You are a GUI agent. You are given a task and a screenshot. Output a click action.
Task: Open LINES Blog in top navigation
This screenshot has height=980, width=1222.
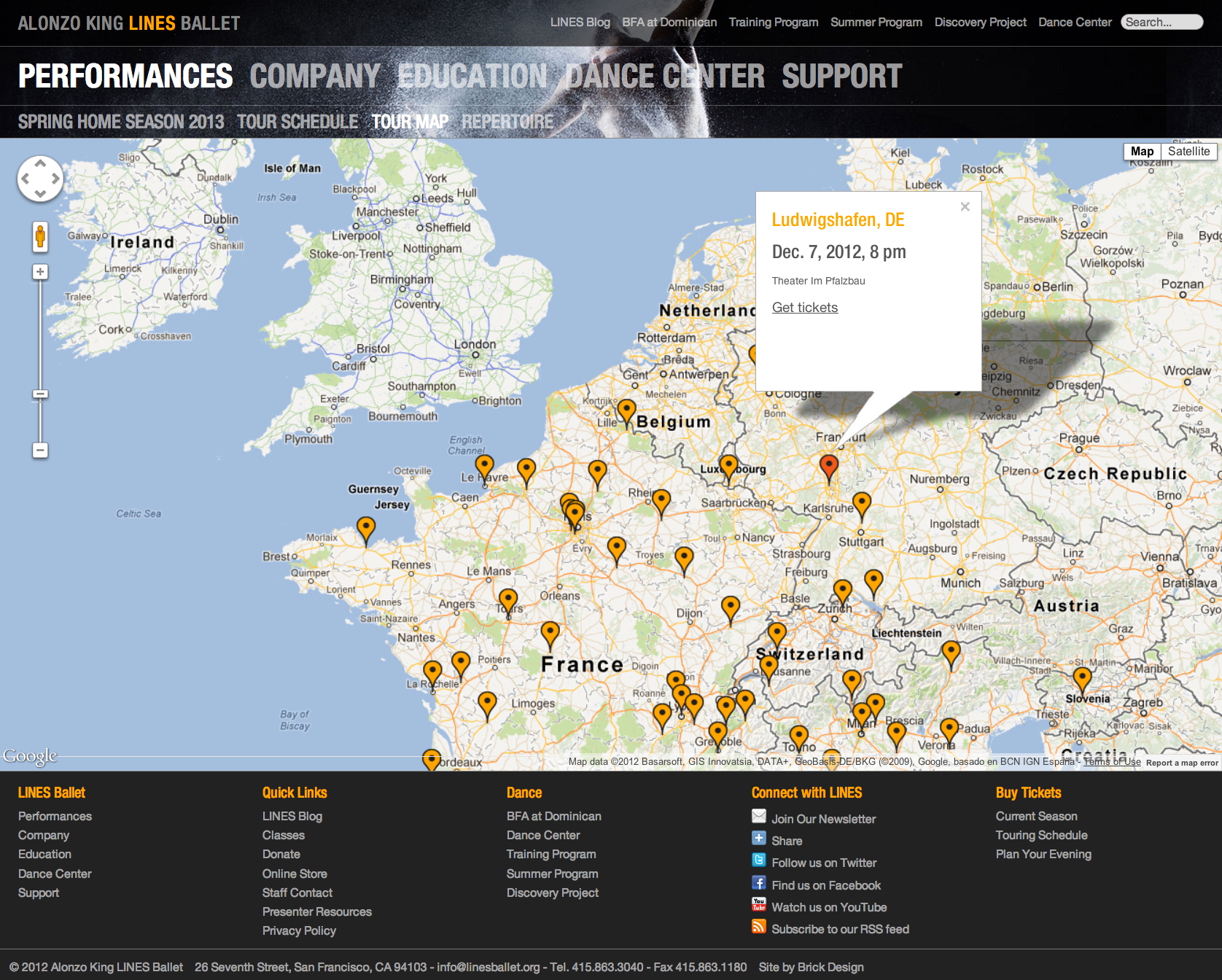click(x=580, y=22)
